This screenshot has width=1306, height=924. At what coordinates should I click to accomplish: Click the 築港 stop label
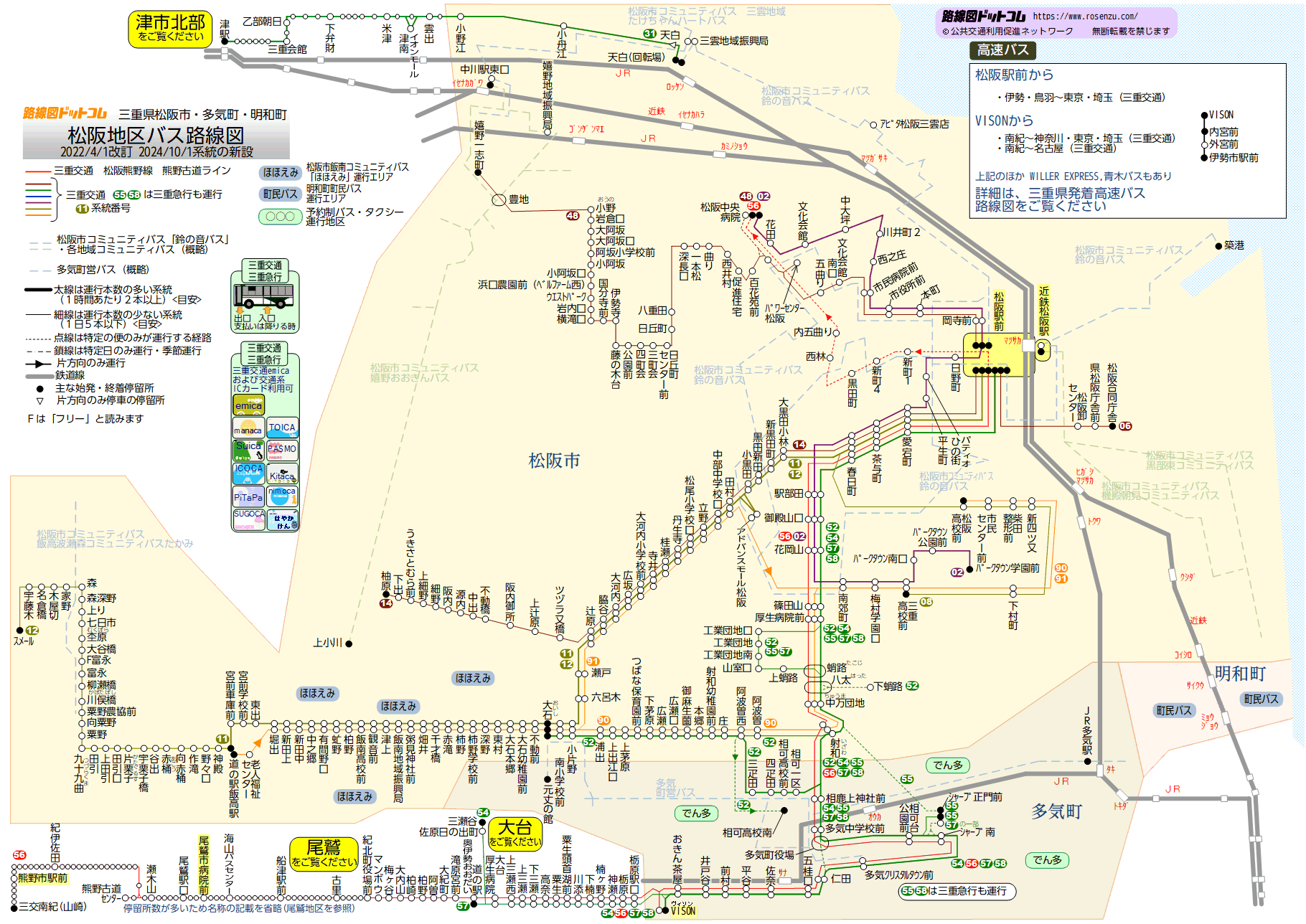pyautogui.click(x=1234, y=245)
